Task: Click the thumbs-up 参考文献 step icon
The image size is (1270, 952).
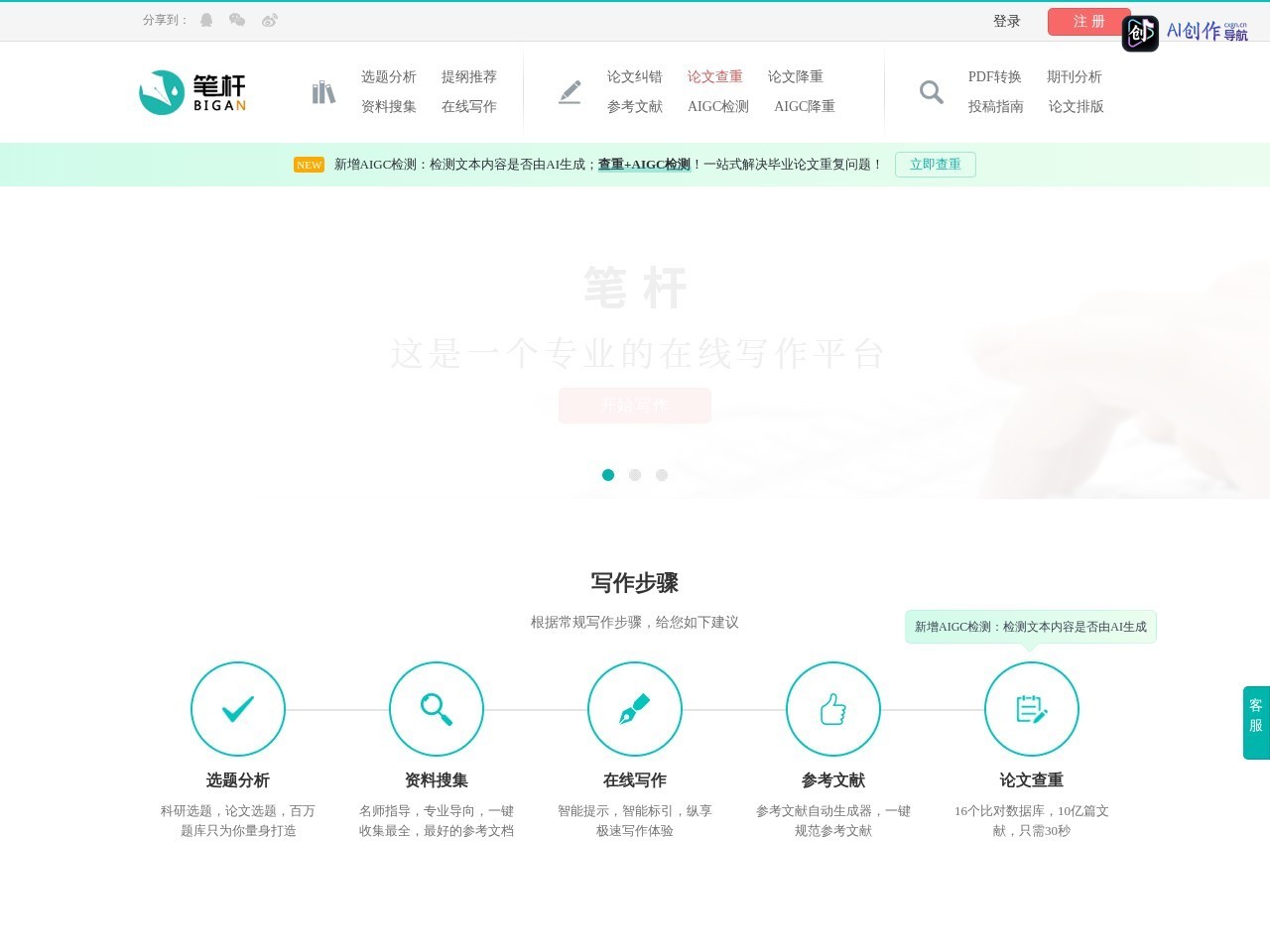Action: point(833,709)
